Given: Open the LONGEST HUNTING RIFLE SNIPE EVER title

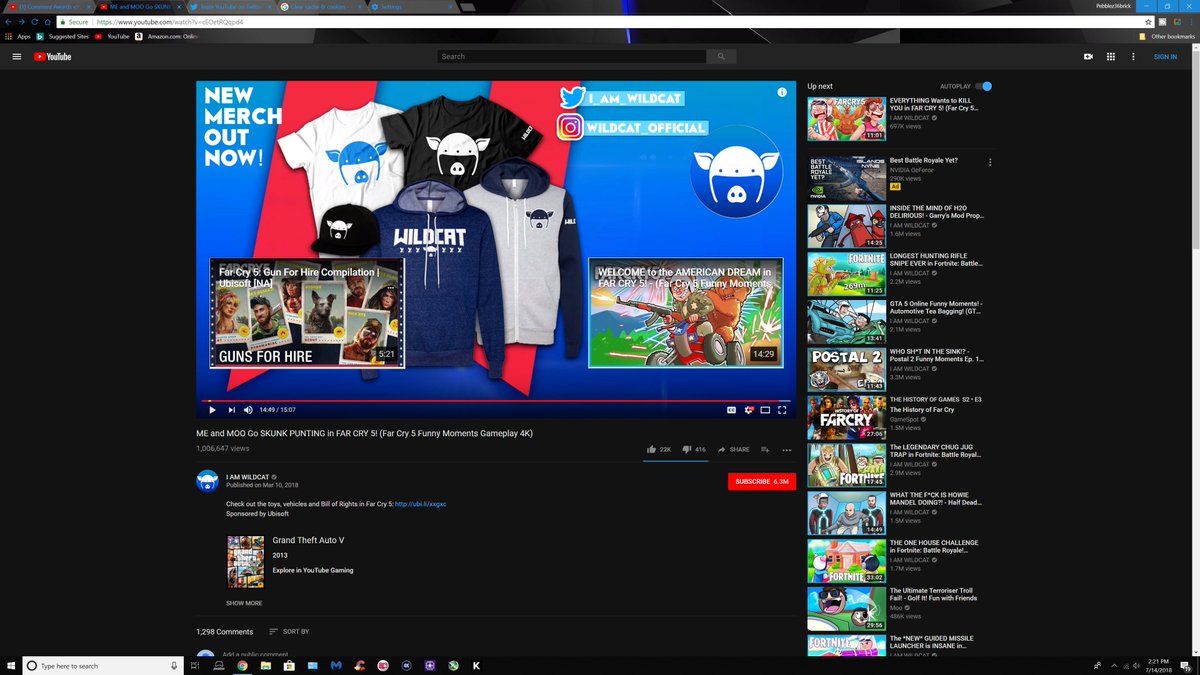Looking at the screenshot, I should click(934, 260).
